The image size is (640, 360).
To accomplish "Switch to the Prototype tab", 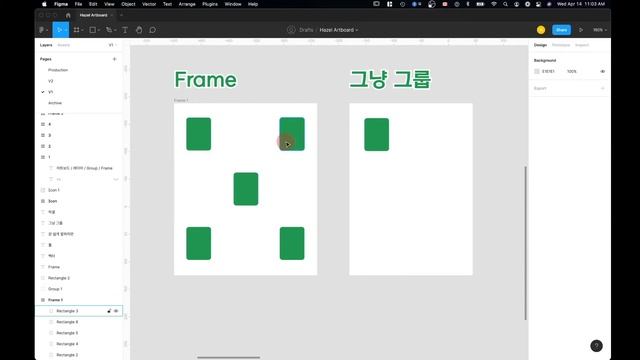I will tap(561, 45).
